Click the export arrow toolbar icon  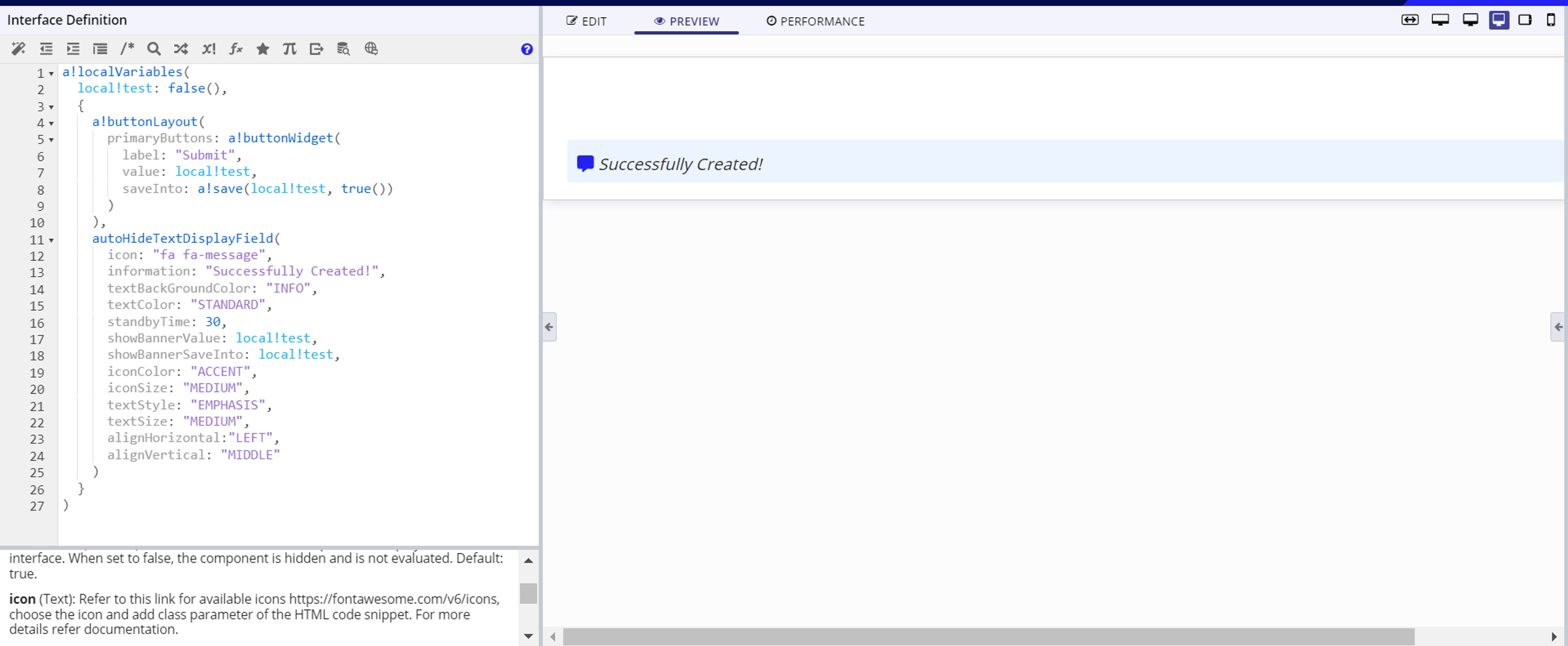pyautogui.click(x=316, y=49)
